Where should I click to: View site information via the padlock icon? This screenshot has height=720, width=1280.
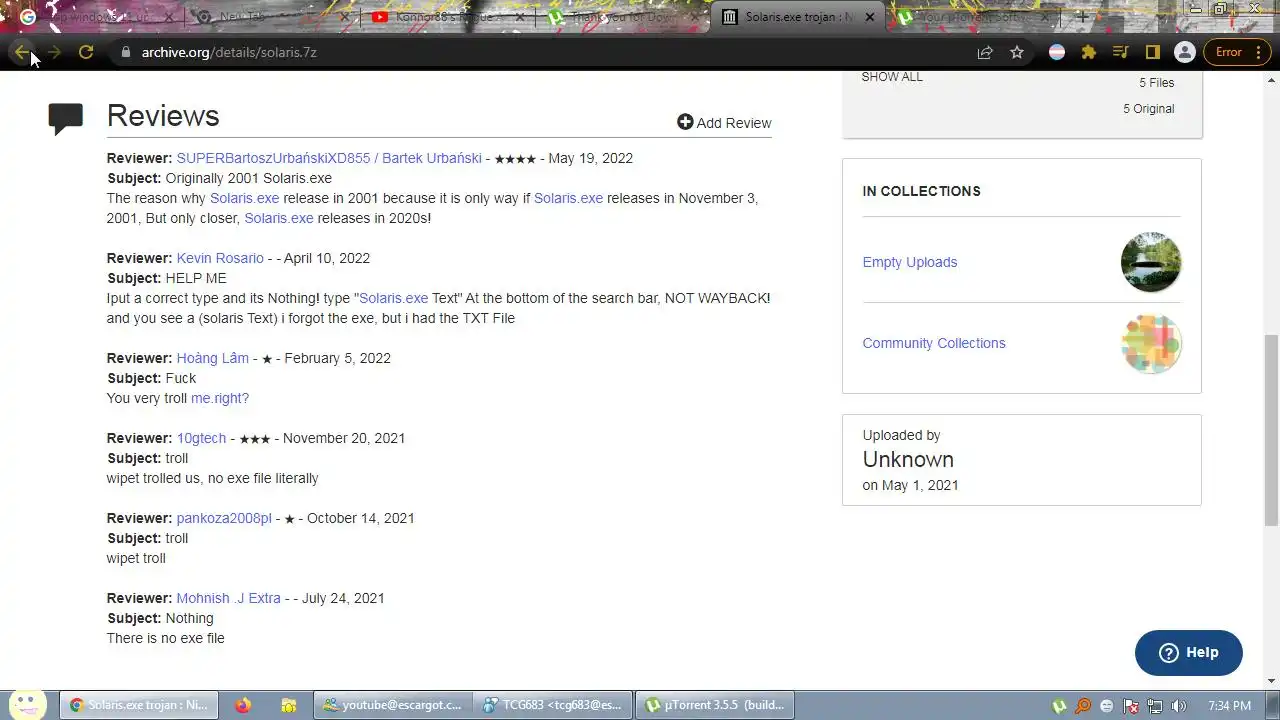click(x=125, y=52)
